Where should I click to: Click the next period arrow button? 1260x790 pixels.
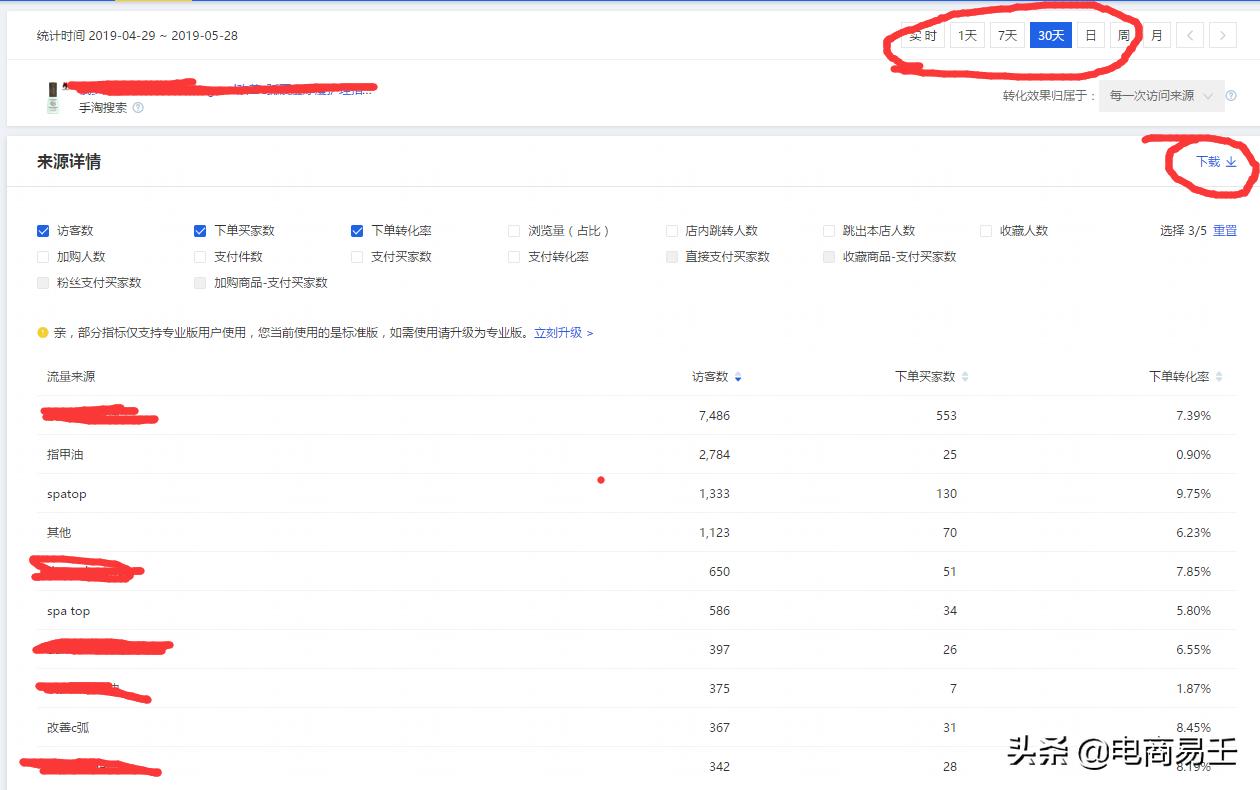point(1222,36)
